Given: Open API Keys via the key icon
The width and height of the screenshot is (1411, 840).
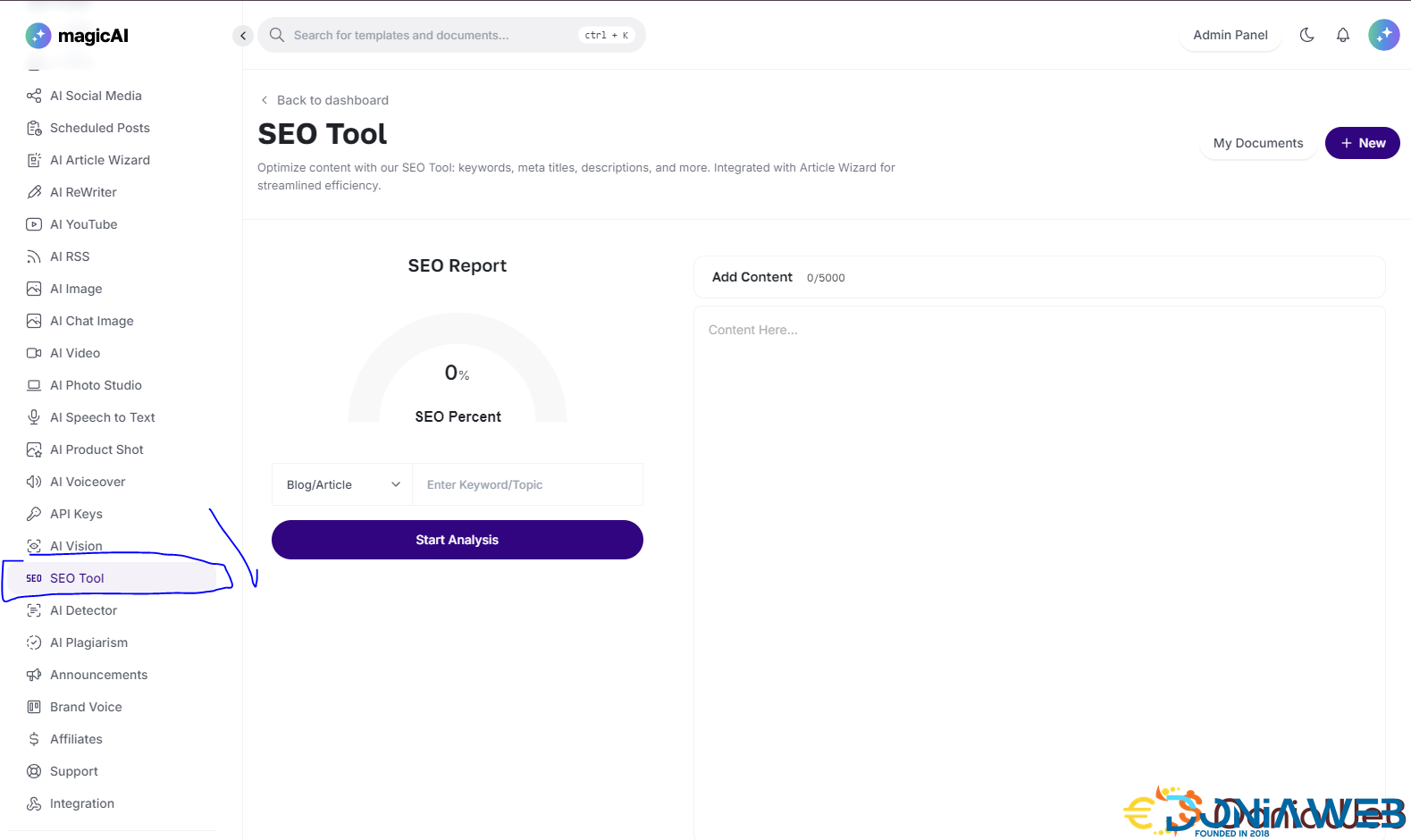Looking at the screenshot, I should pos(34,514).
